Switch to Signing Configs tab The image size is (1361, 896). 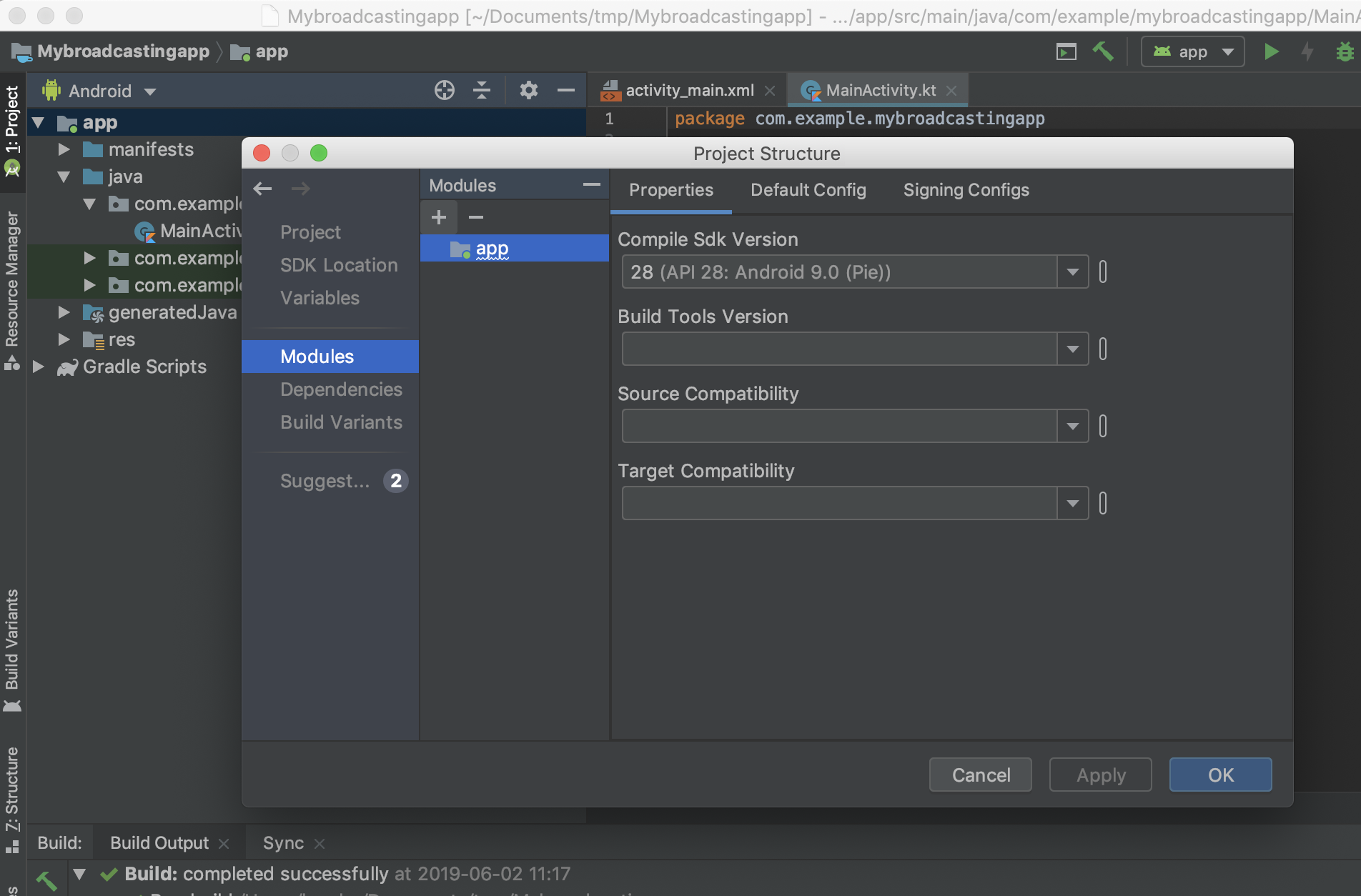(x=966, y=190)
